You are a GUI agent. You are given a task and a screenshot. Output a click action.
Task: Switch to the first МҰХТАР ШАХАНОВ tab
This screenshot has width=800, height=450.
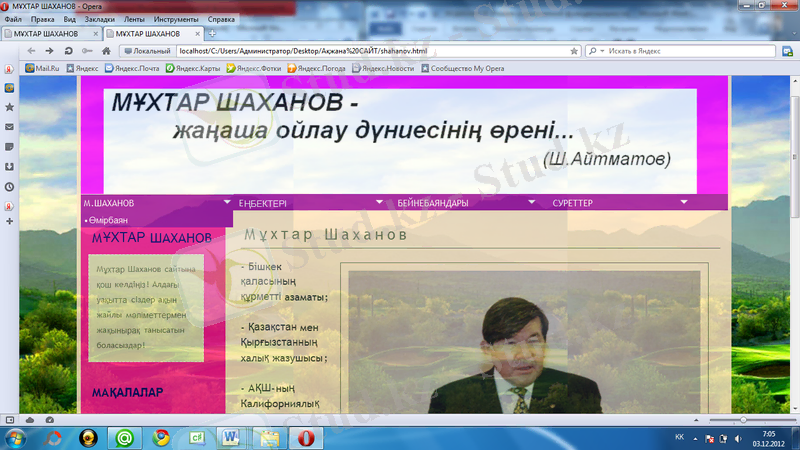pos(50,33)
